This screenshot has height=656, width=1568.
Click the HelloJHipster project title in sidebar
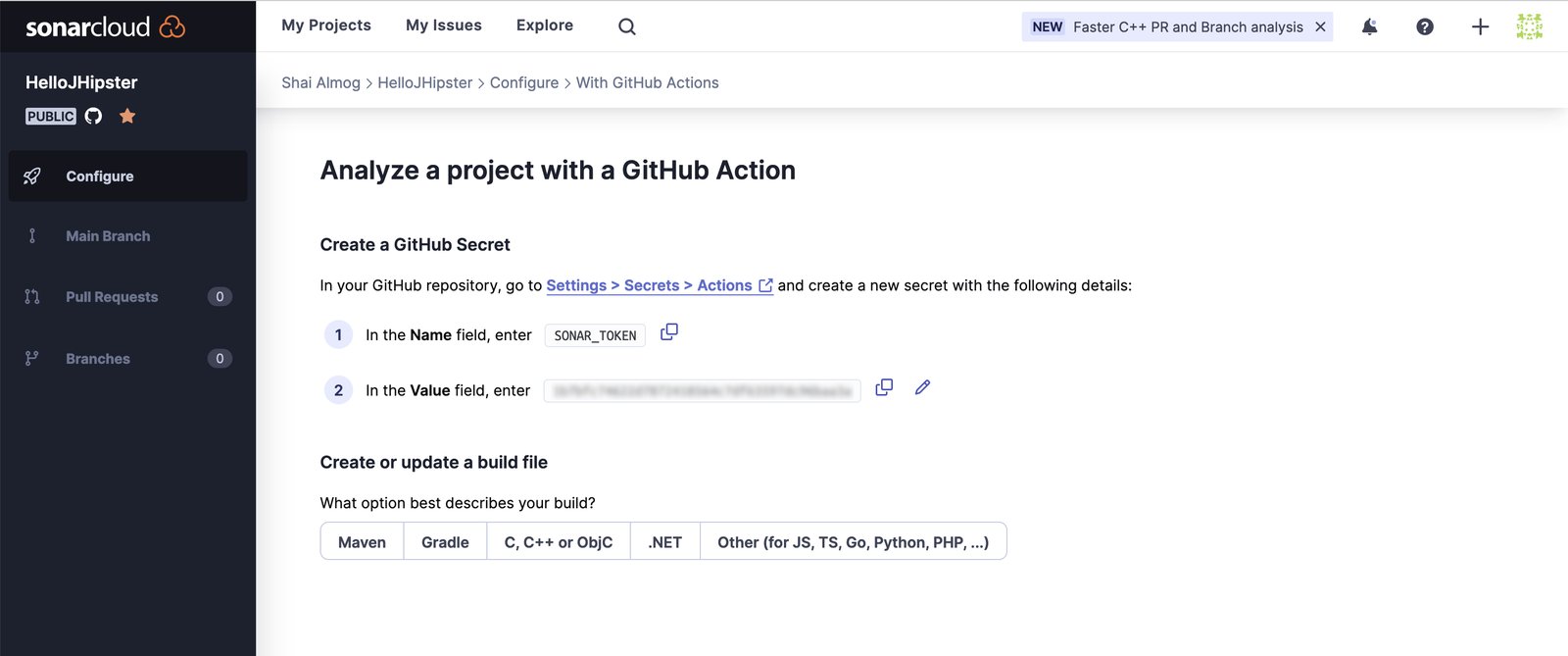(81, 82)
